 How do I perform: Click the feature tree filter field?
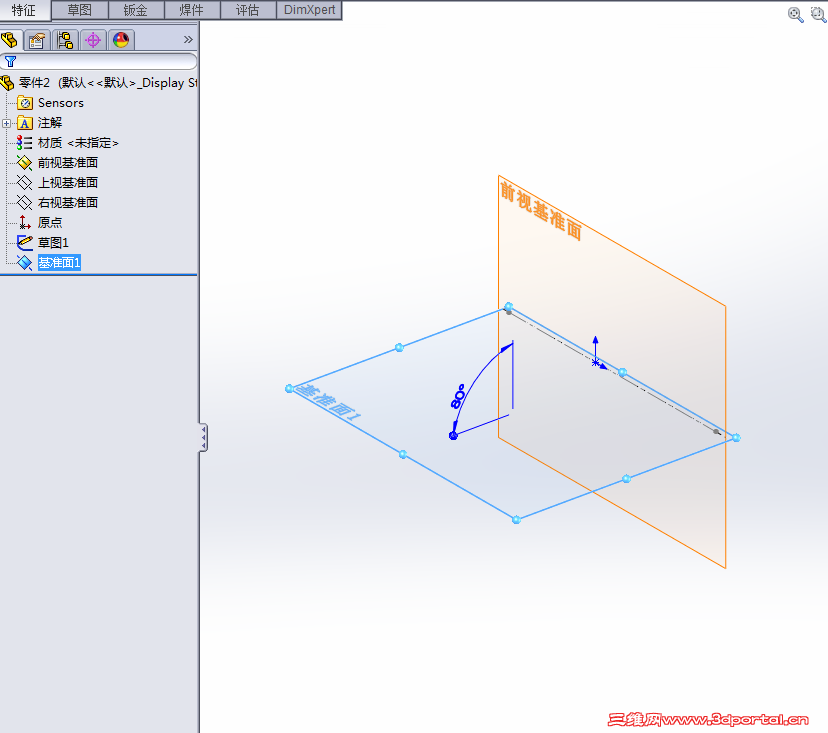tap(99, 61)
